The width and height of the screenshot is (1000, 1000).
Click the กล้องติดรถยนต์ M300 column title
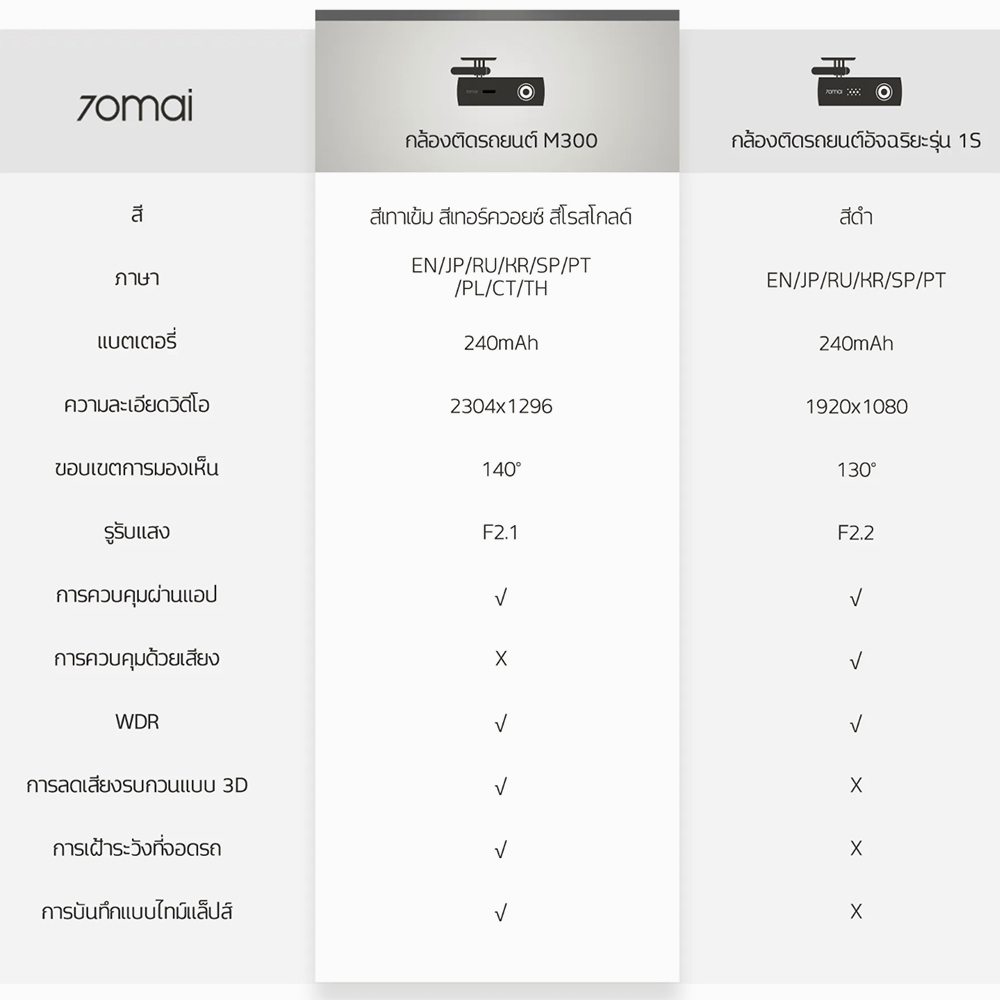tap(501, 140)
